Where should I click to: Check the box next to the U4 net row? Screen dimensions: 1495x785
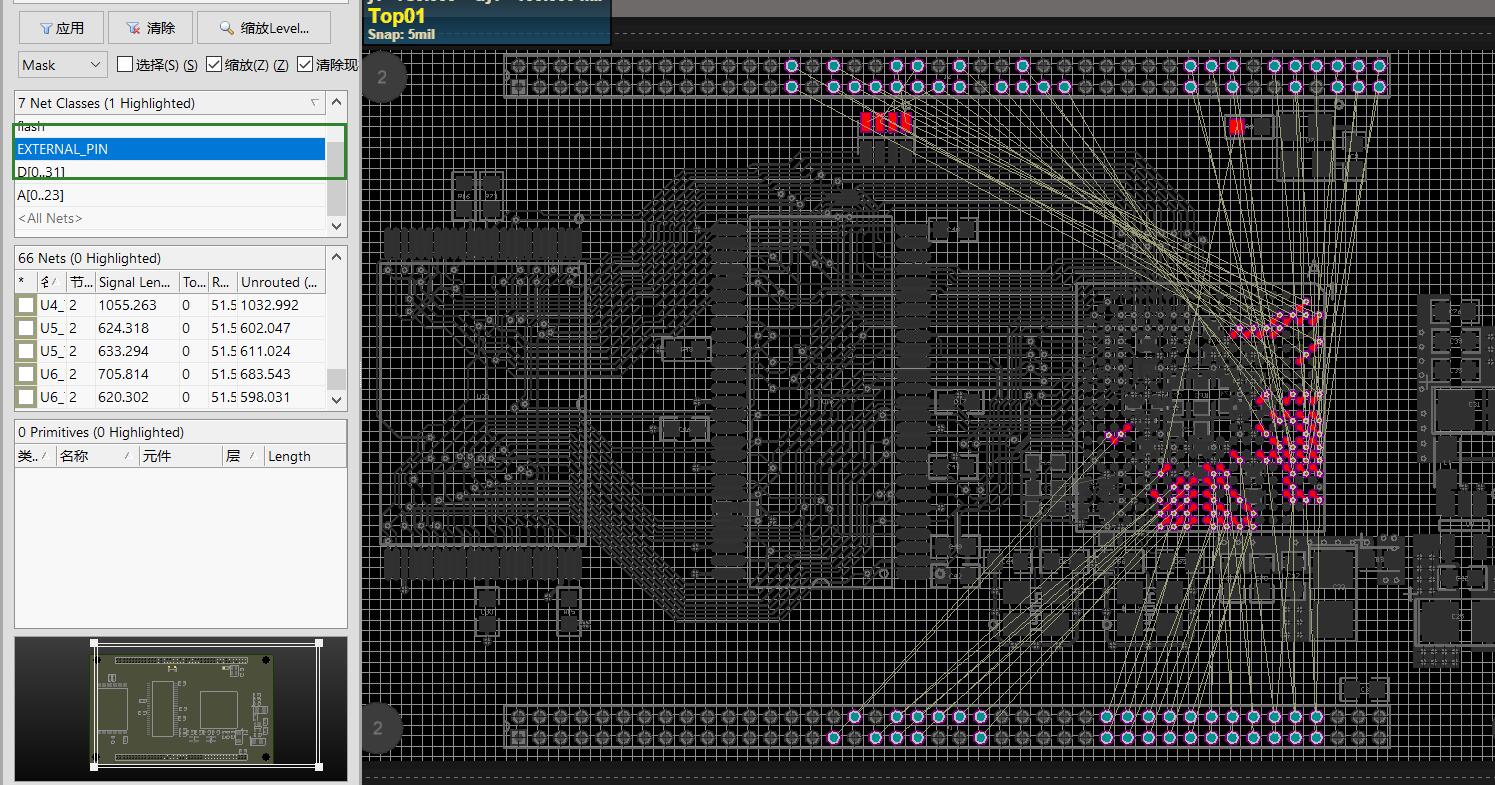coord(25,304)
